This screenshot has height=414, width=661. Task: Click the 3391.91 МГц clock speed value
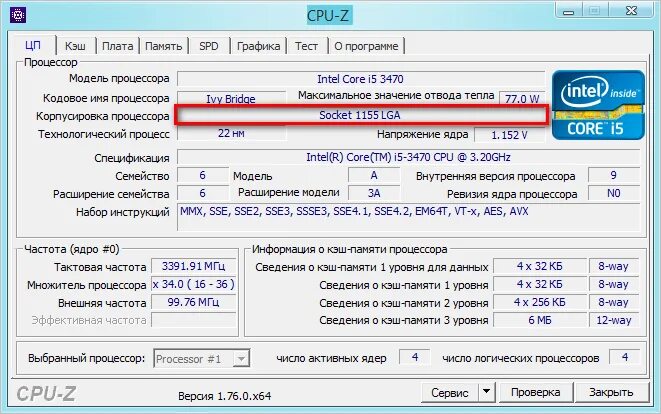coord(193,266)
